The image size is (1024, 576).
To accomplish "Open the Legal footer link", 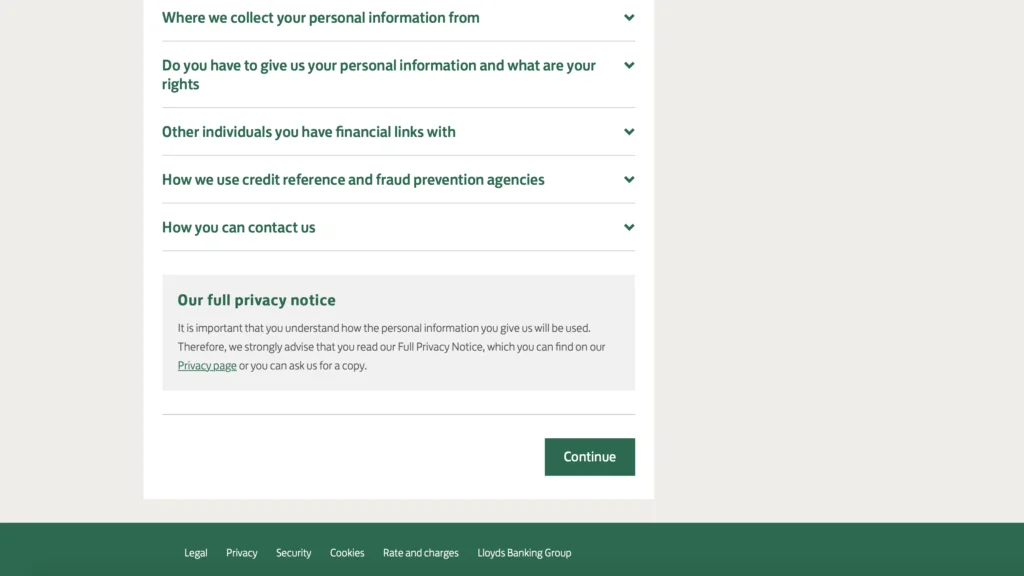I will pos(195,552).
